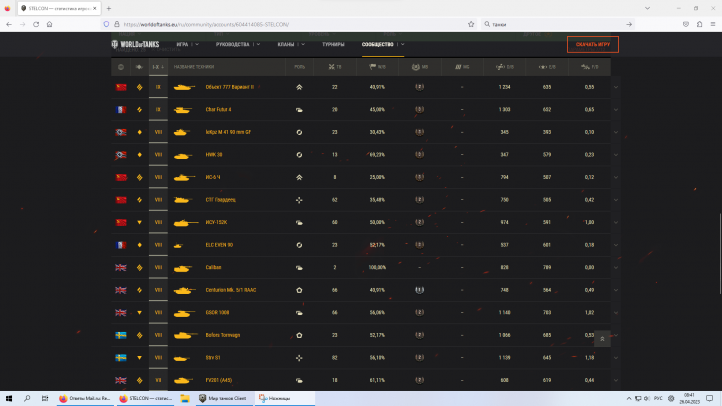This screenshot has width=722, height=406.
Task: Open Мир танков Client from taskbar
Action: (x=222, y=398)
